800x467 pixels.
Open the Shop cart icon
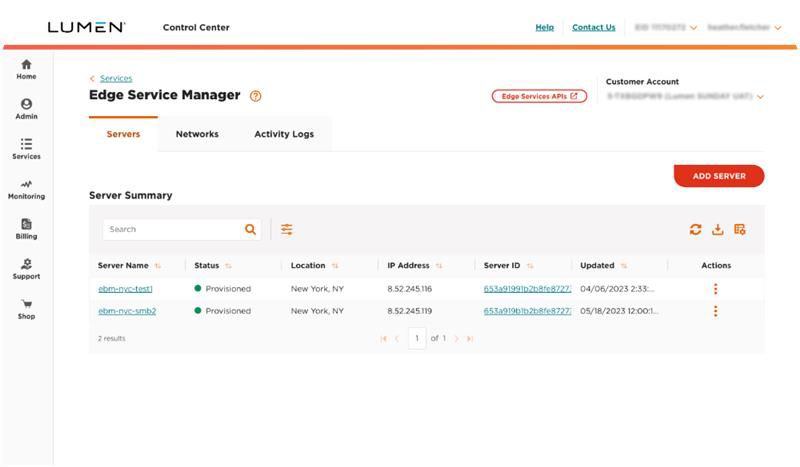[x=26, y=304]
